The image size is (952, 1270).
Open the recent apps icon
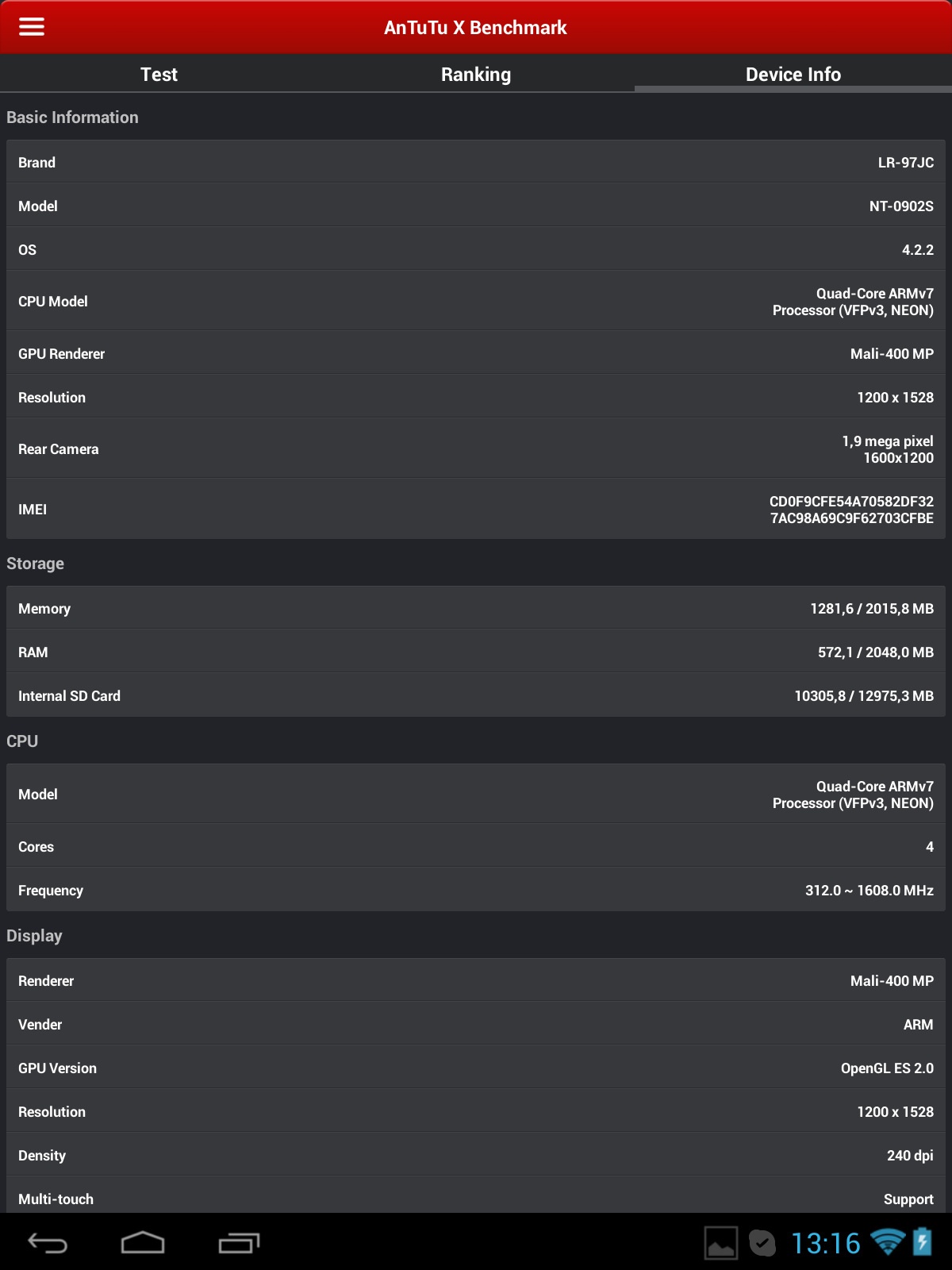coord(239,1243)
